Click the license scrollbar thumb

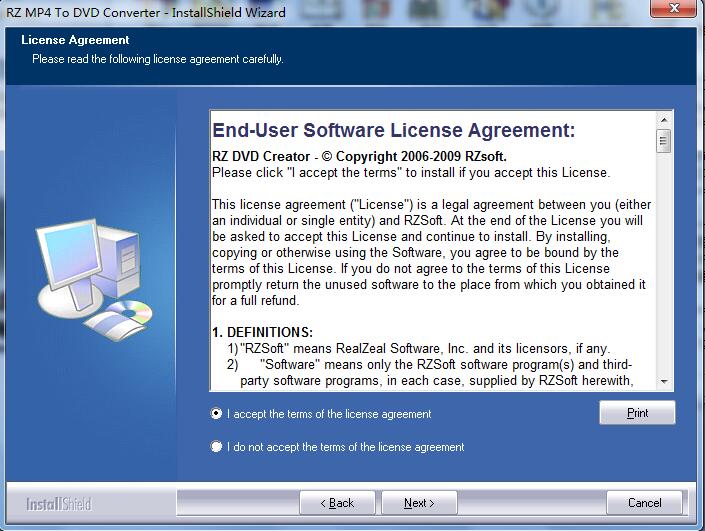664,141
